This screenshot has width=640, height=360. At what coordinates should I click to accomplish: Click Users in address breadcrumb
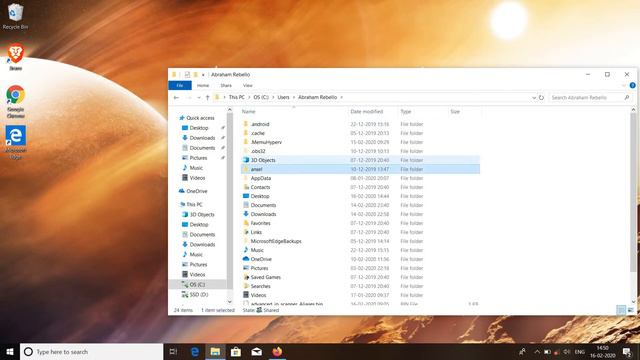point(283,98)
